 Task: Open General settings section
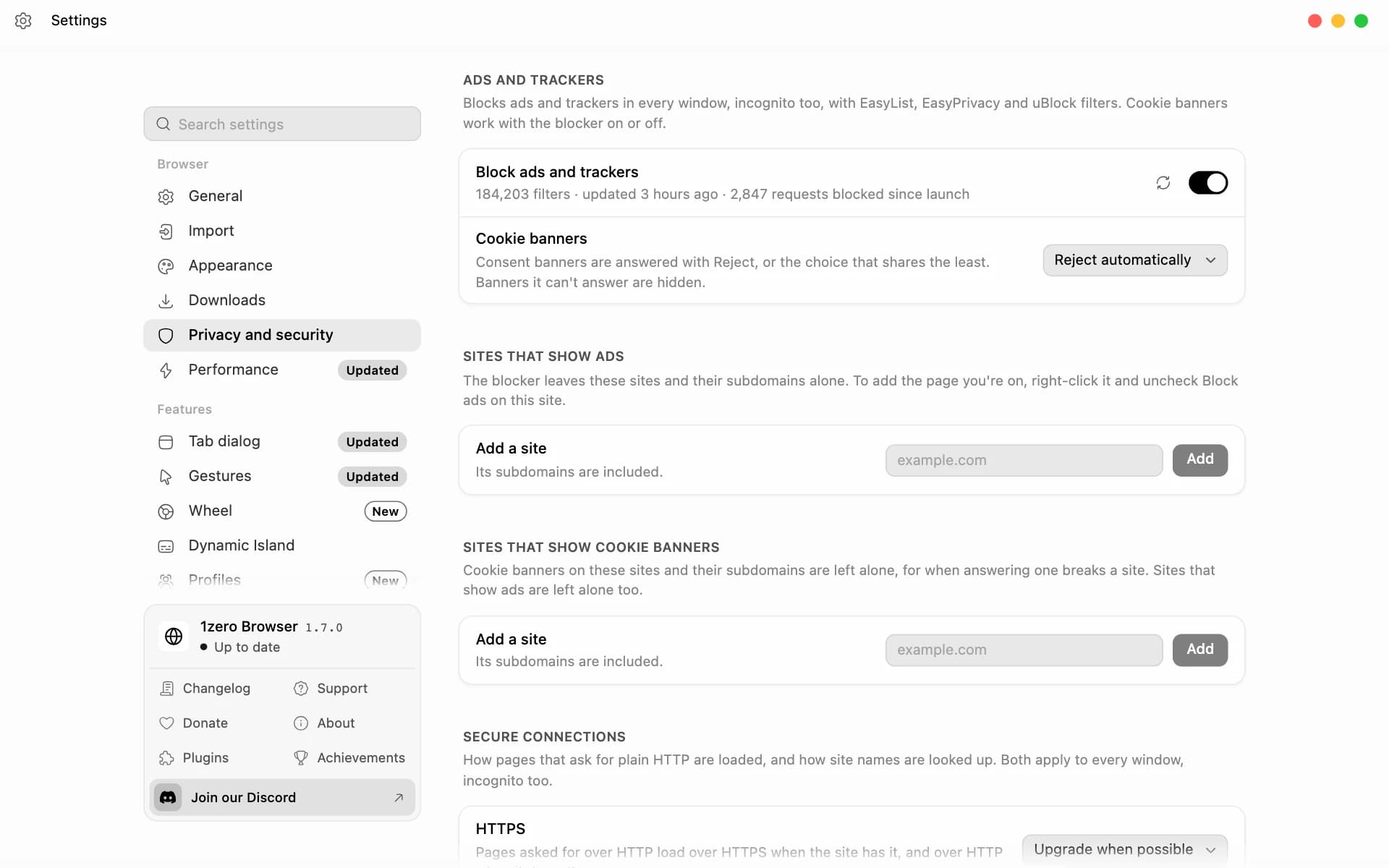pos(282,196)
